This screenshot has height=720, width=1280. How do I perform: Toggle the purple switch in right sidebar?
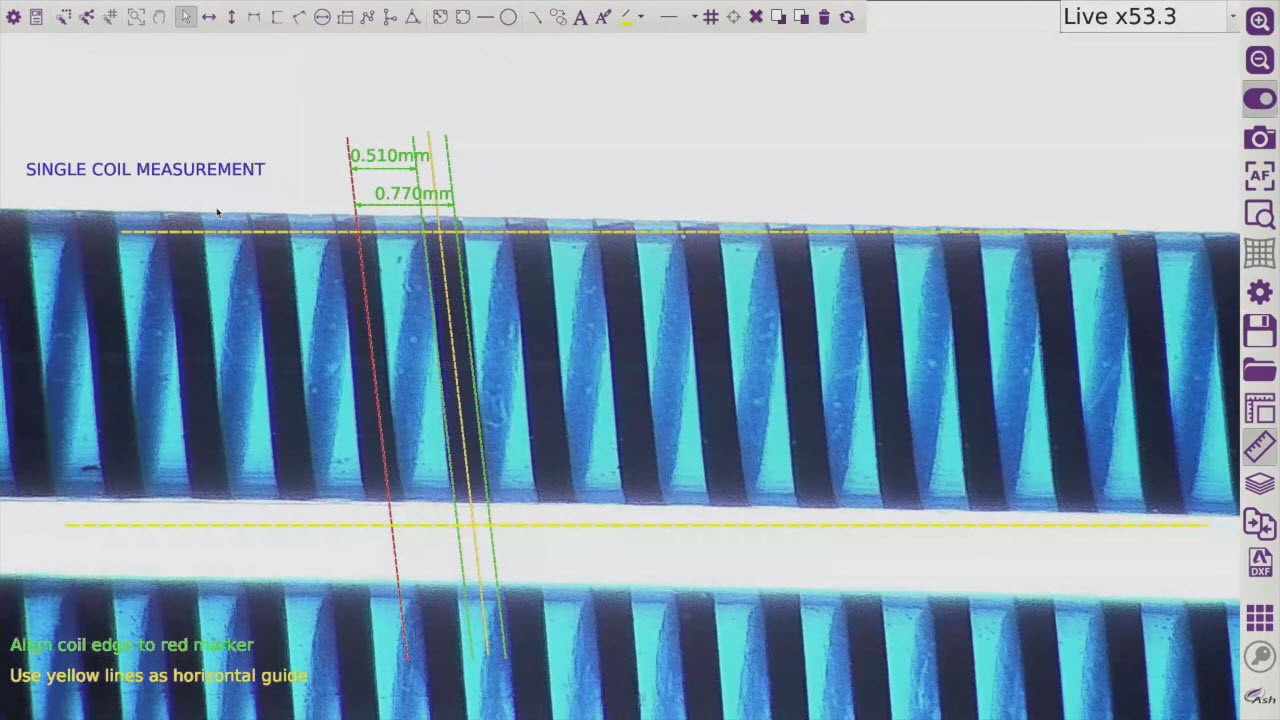1259,99
